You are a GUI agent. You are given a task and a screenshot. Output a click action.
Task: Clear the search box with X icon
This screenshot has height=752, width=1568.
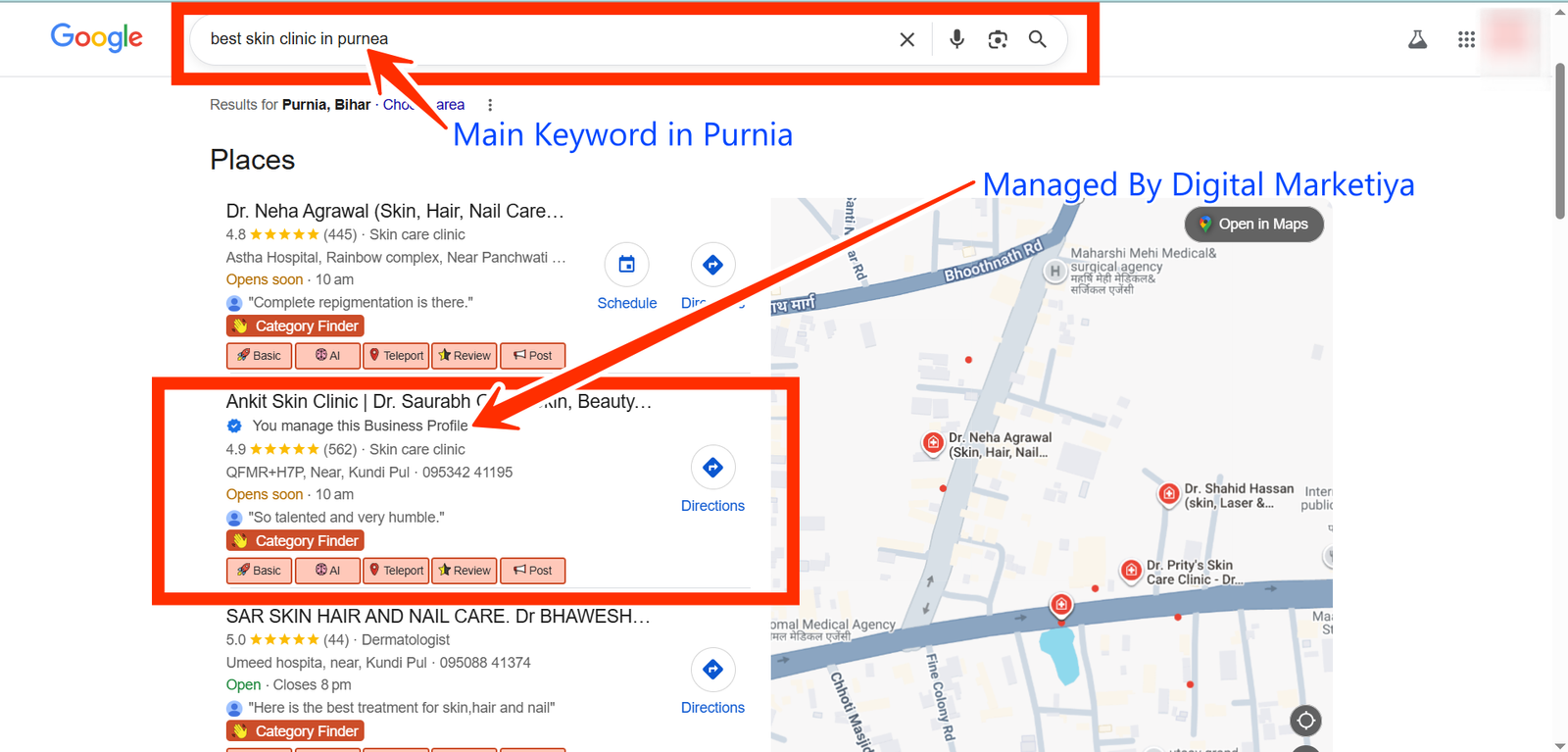pyautogui.click(x=906, y=39)
